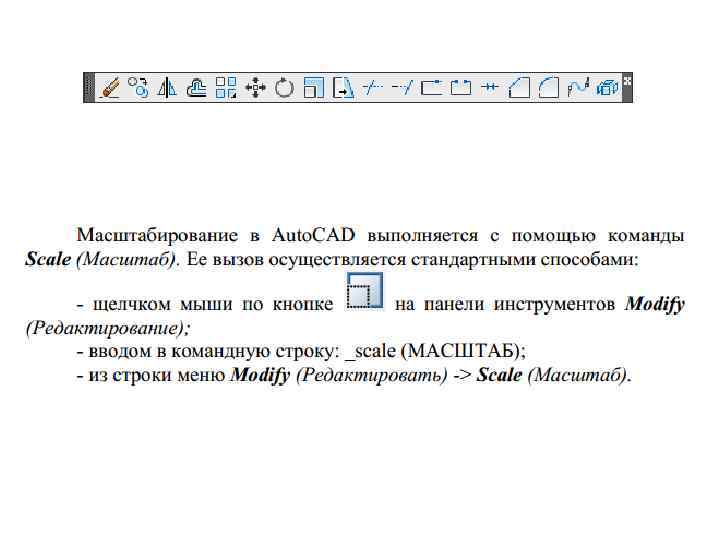Click 'Modify' in the 'из строки меню' line
The height and width of the screenshot is (540, 720).
(260, 376)
